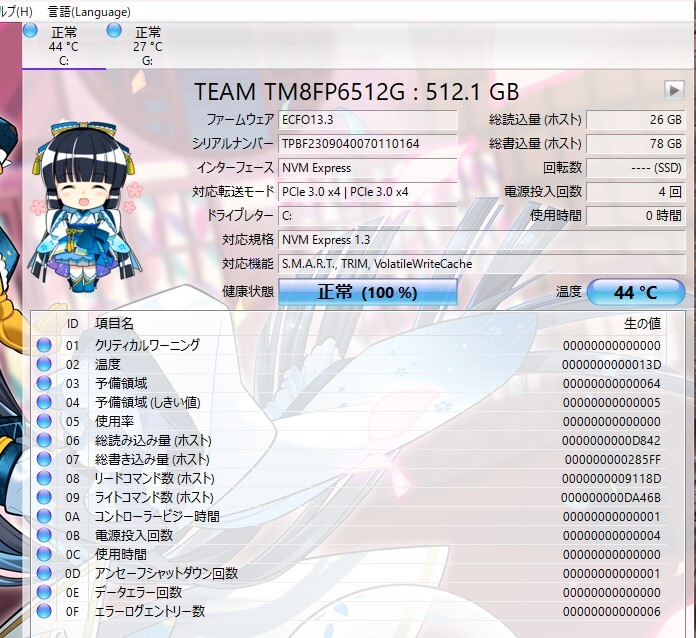The width and height of the screenshot is (696, 638).
Task: Select the 温度 row raw value 000000000013D
Action: (x=612, y=365)
